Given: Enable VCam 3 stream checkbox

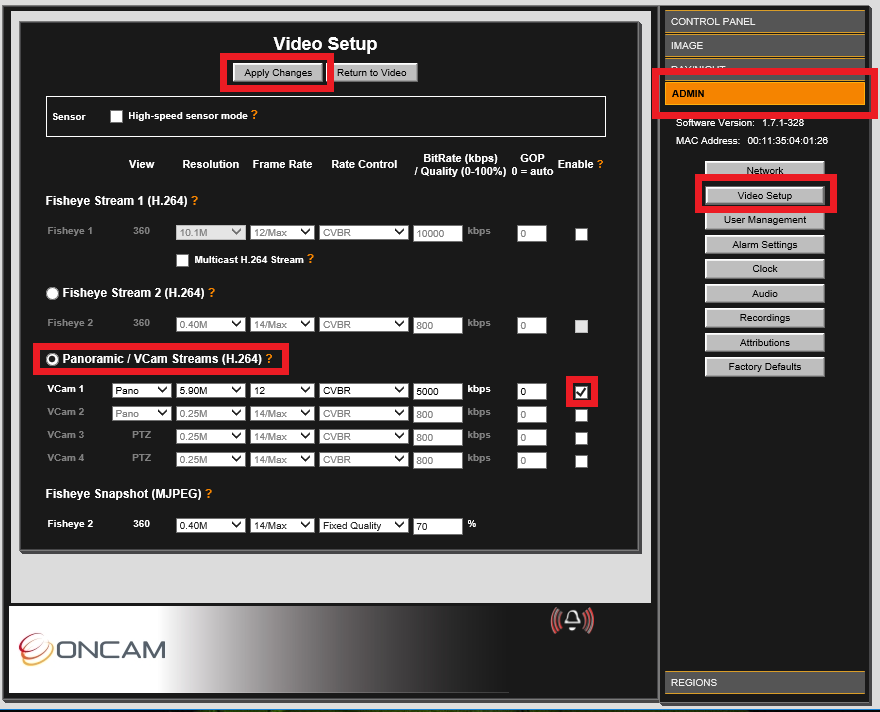Looking at the screenshot, I should click(x=581, y=438).
